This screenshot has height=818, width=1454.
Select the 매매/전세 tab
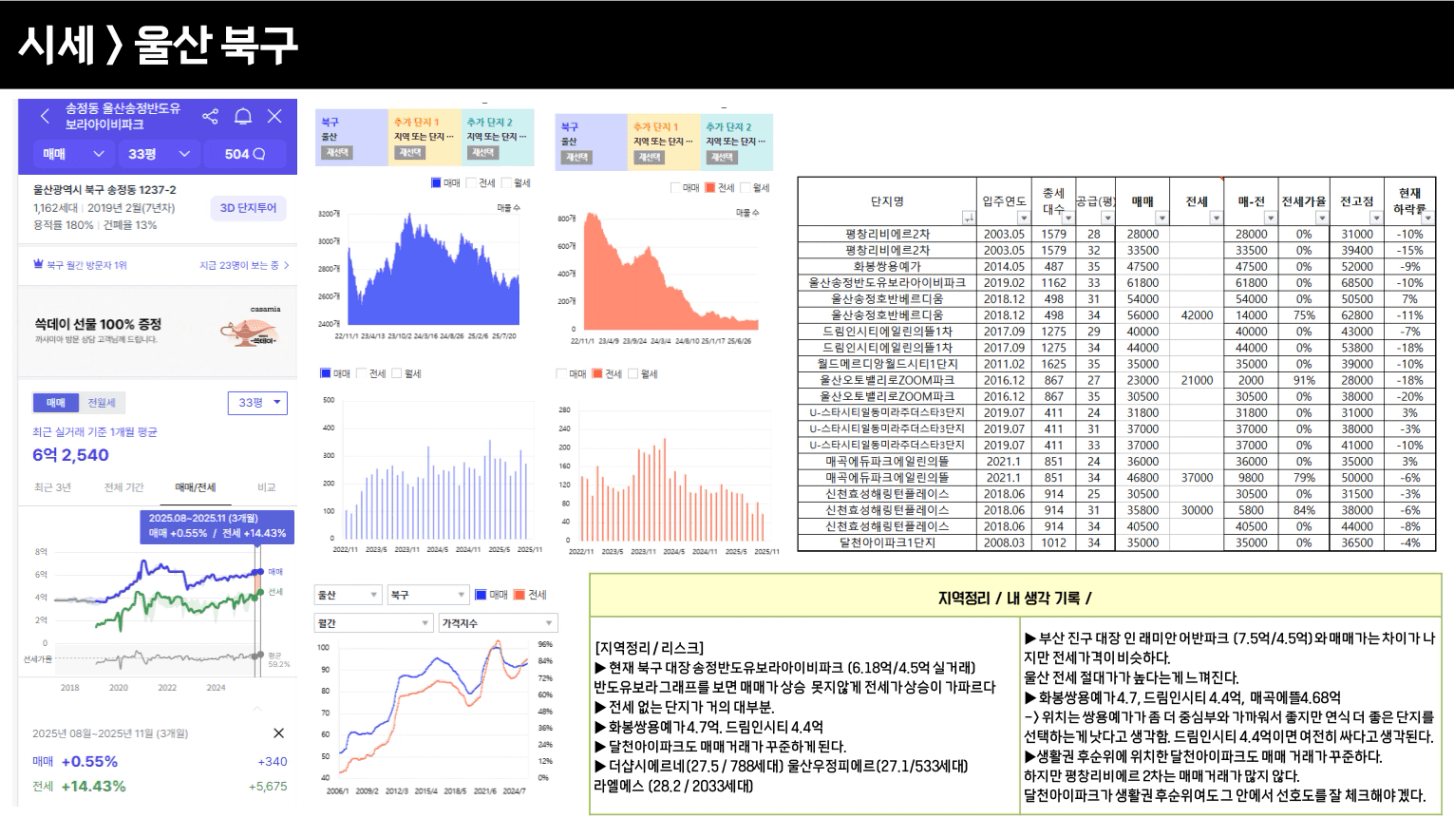pos(196,487)
